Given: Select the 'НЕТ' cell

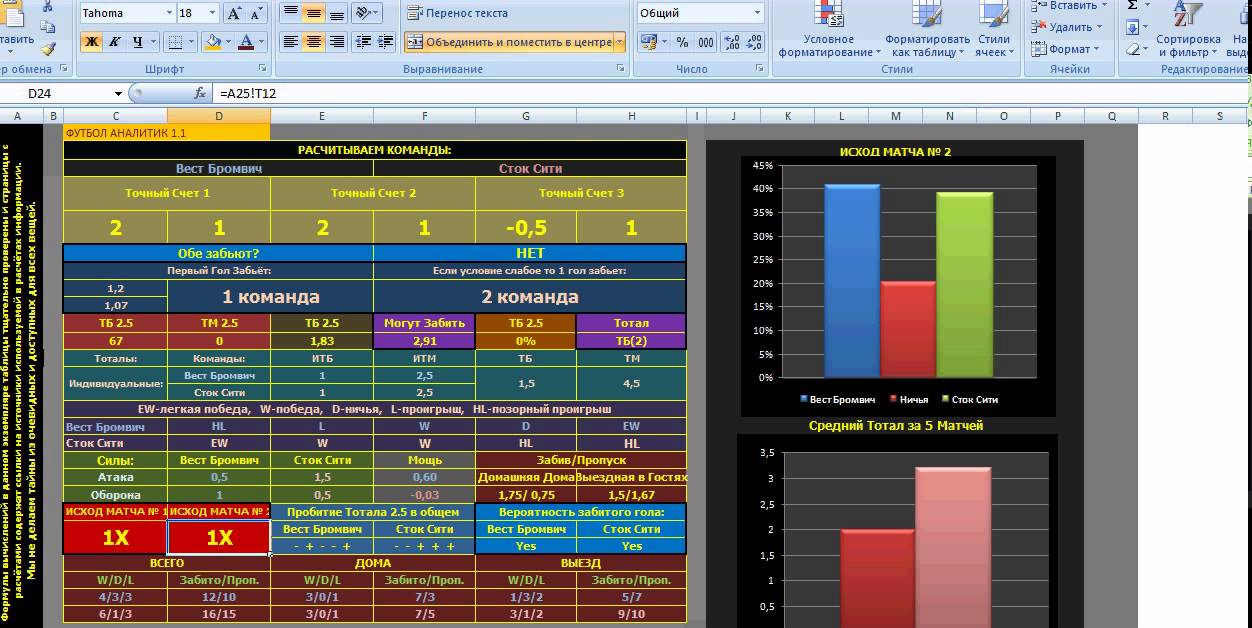Looking at the screenshot, I should [530, 253].
